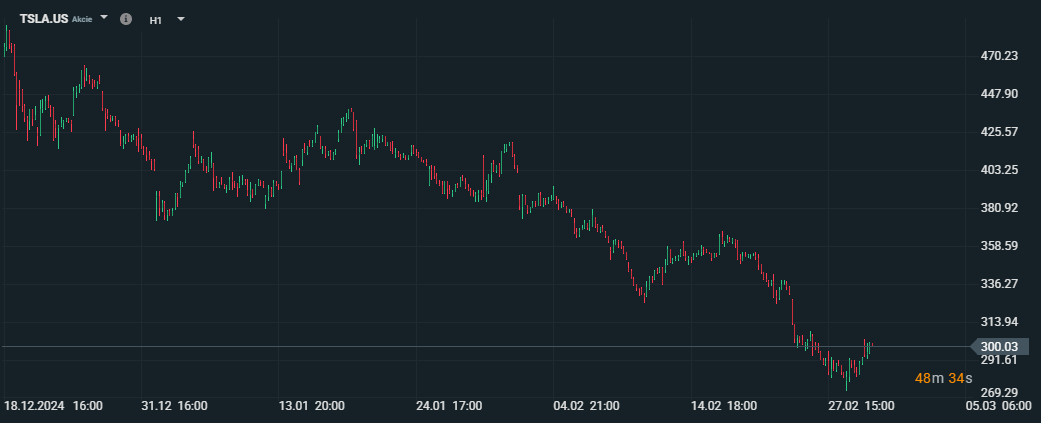Viewport: 1041px width, 423px height.
Task: Click the 403.25 price axis label
Action: tap(999, 171)
